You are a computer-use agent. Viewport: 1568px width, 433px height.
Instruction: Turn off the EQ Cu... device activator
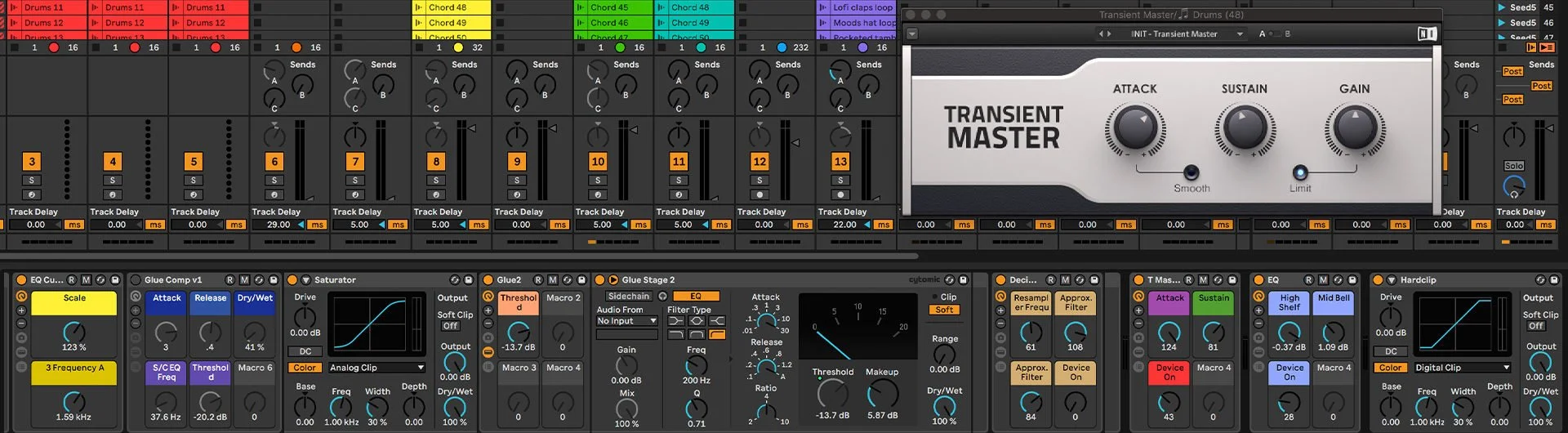pos(21,279)
